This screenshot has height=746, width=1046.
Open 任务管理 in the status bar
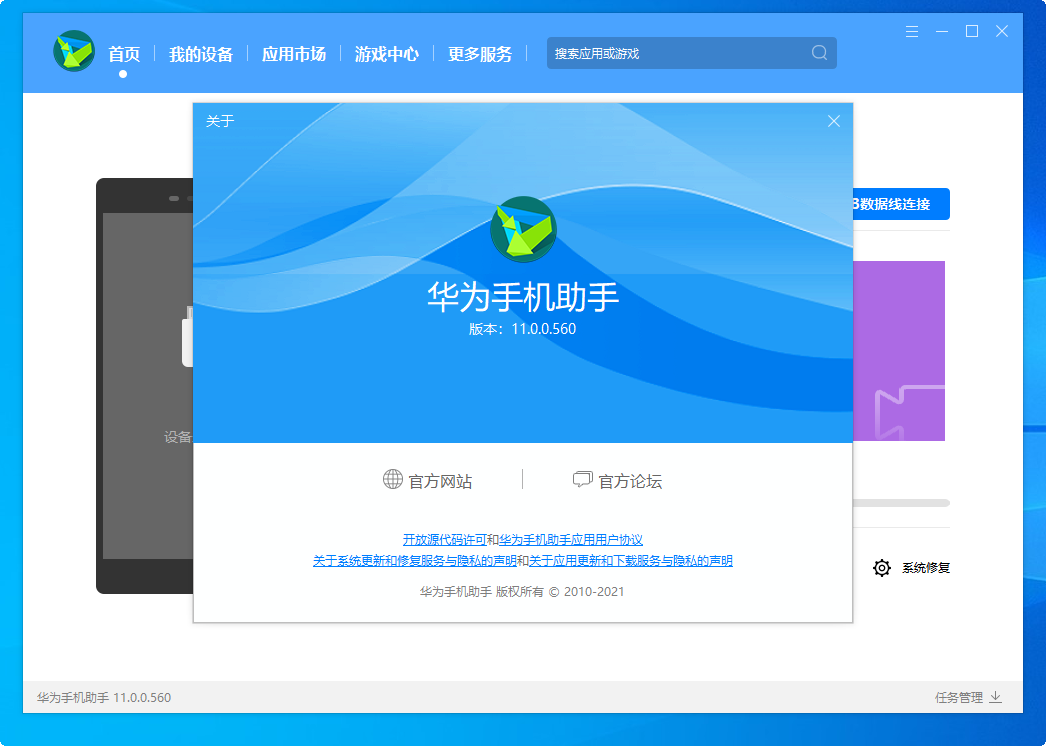click(959, 697)
